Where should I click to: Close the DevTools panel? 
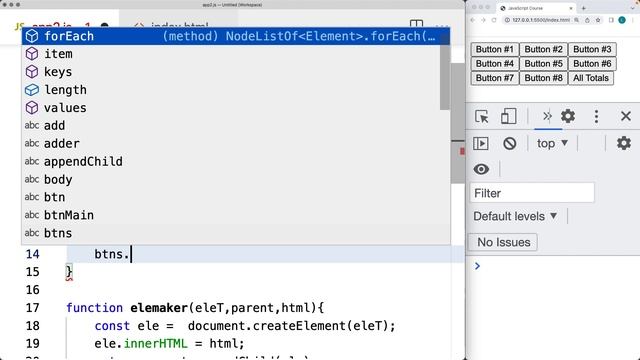click(626, 116)
